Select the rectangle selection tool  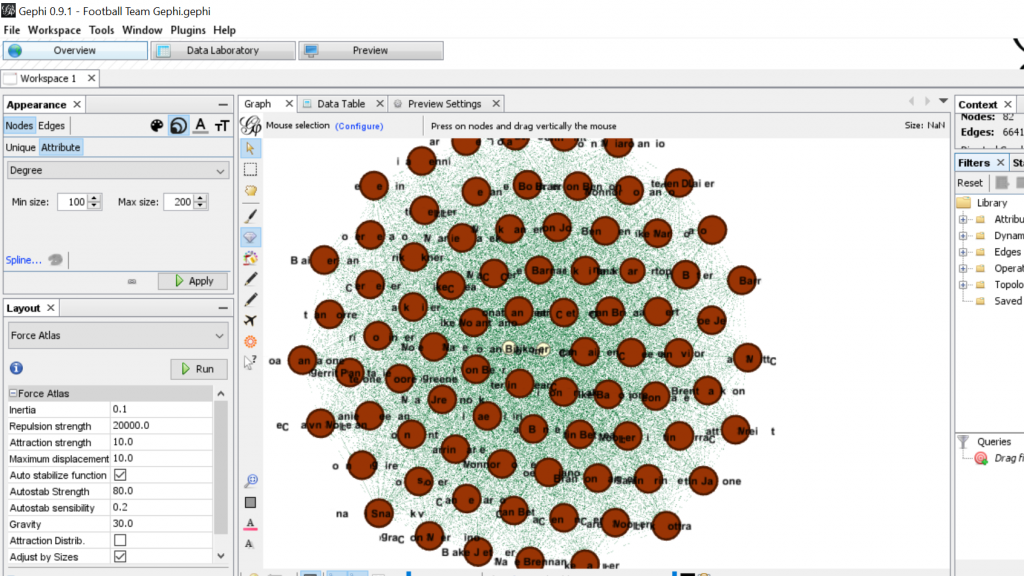251,169
